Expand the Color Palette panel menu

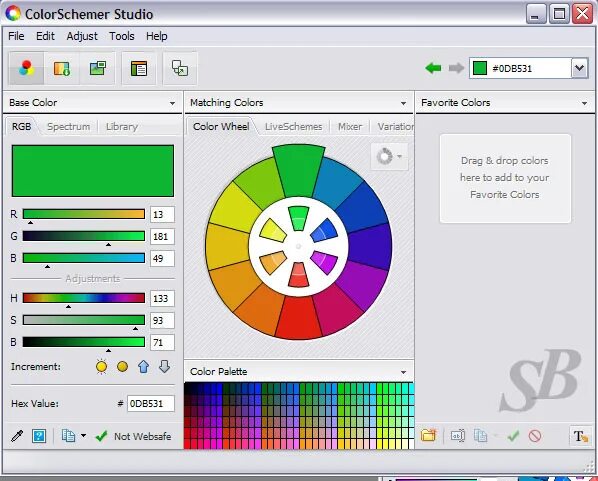point(403,372)
